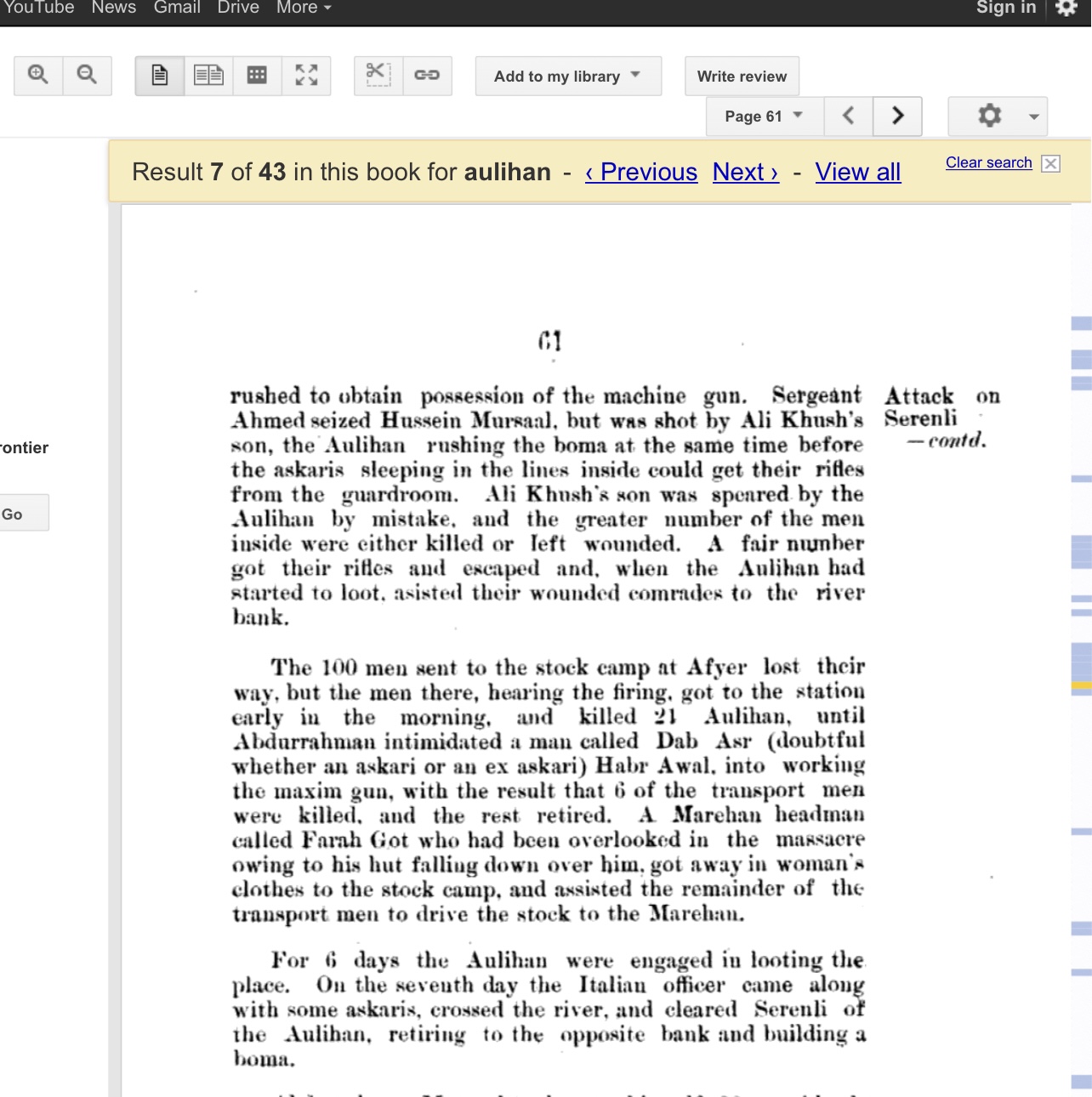Jump to the next search result
The height and width of the screenshot is (1097, 1092).
746,173
